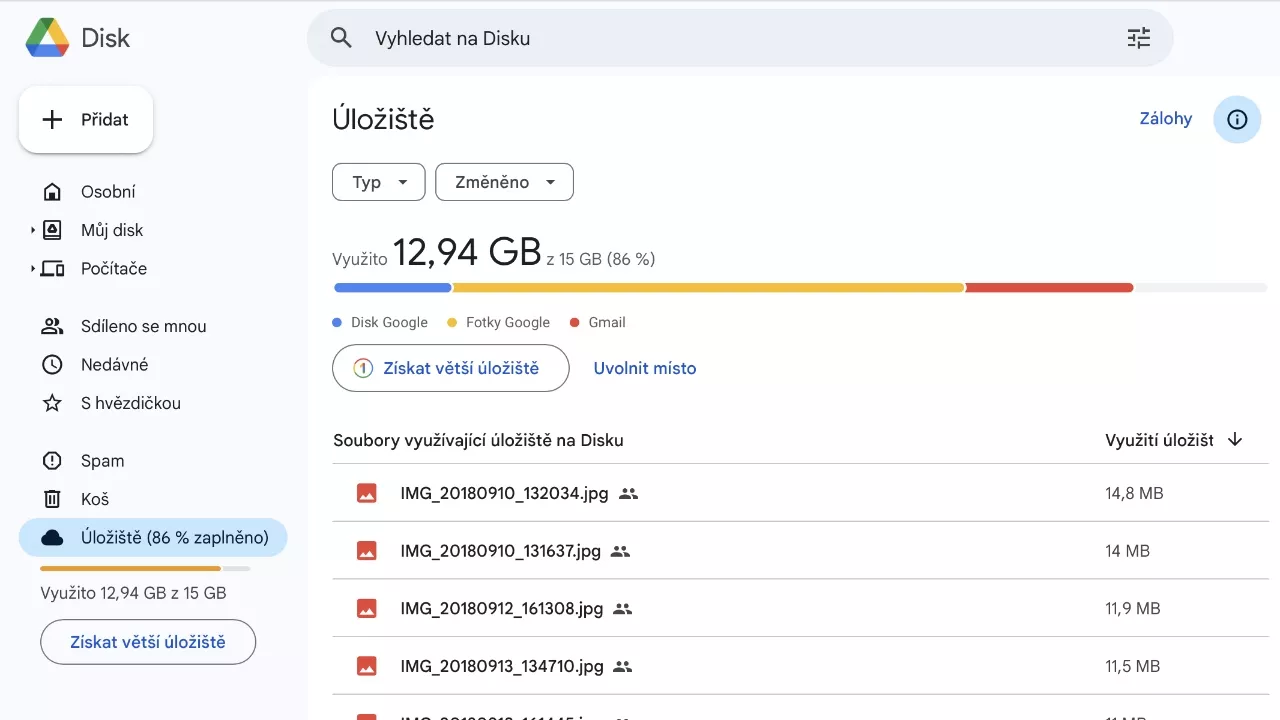
Task: Click shared people icon beside IMG_20180910_131637.jpg
Action: [620, 551]
